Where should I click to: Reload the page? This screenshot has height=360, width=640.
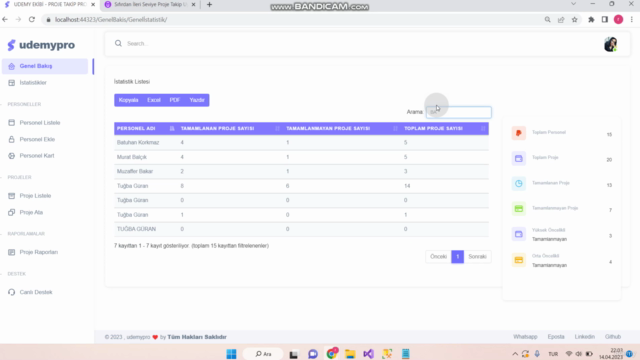[x=32, y=19]
